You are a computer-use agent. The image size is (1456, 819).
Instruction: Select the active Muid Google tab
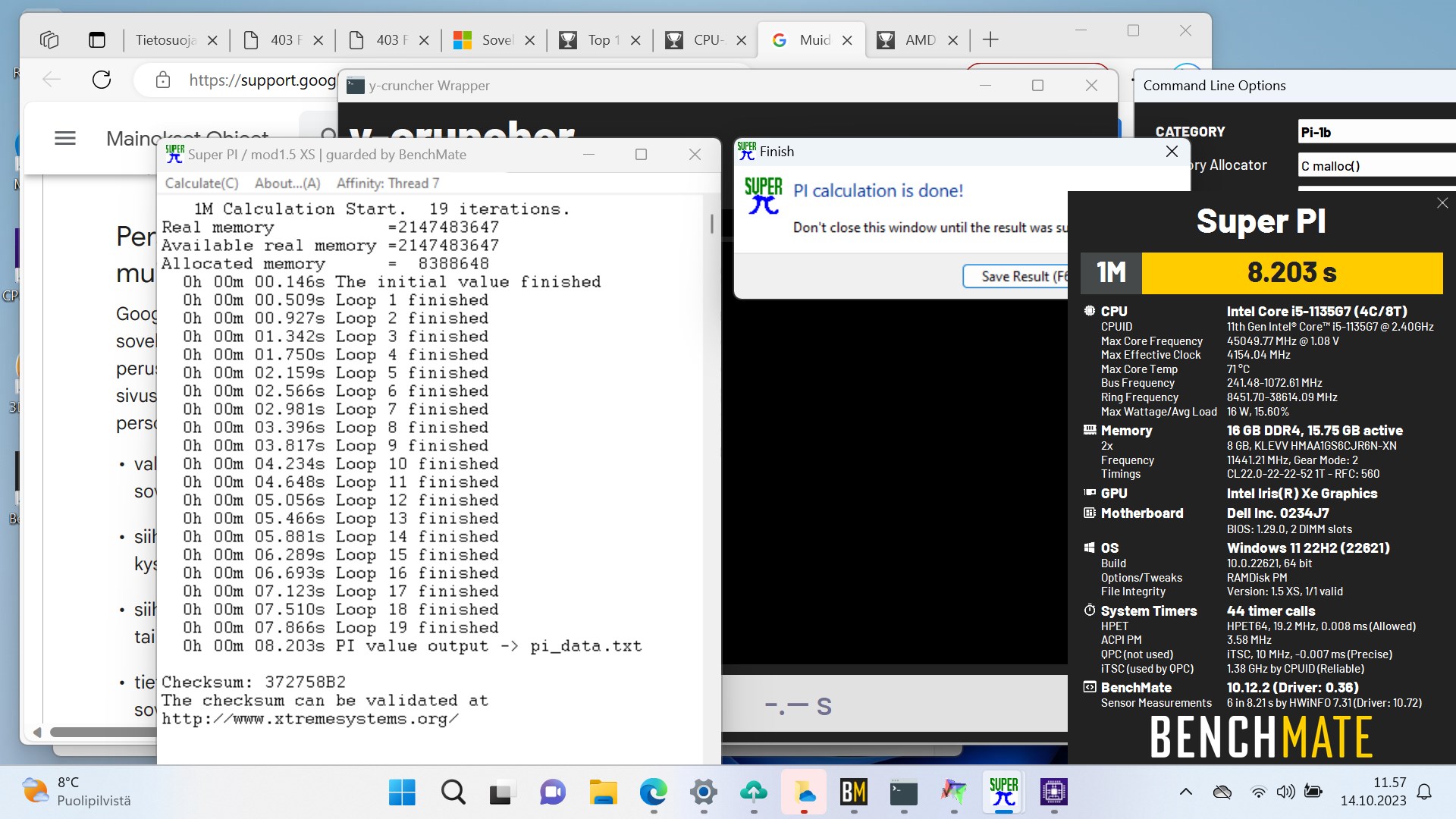pos(802,40)
